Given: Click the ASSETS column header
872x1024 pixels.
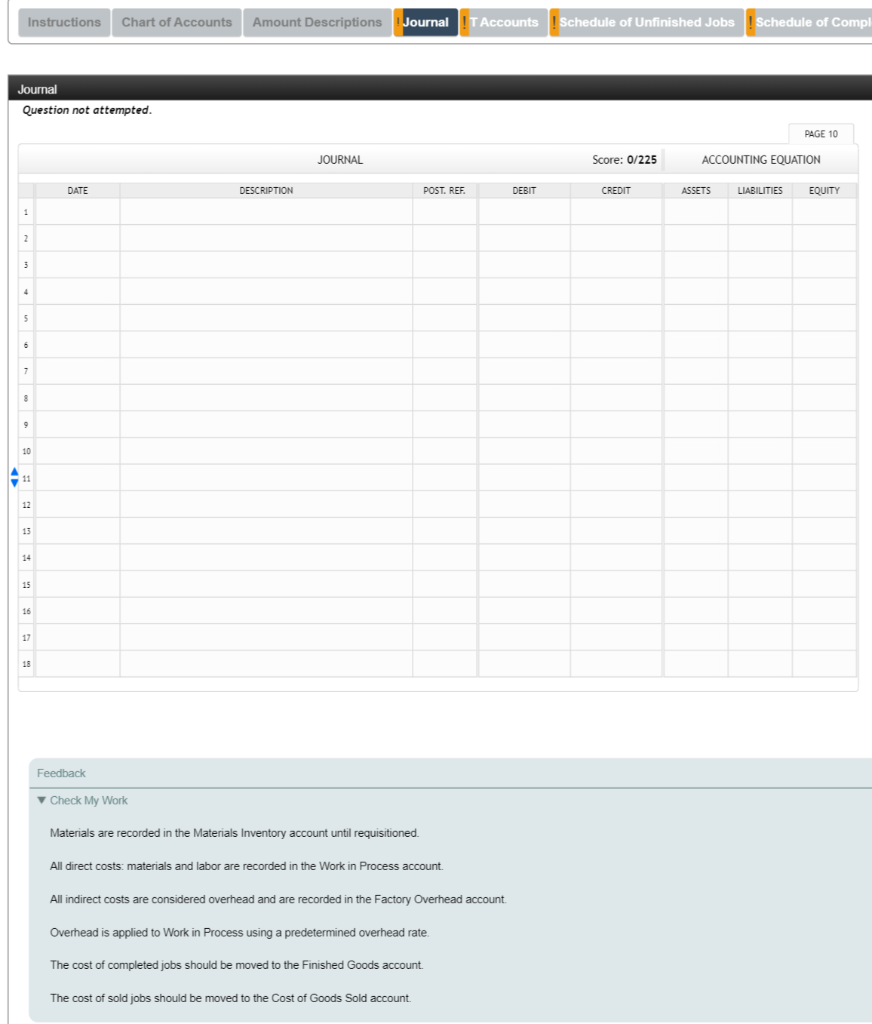Looking at the screenshot, I should click(x=696, y=191).
